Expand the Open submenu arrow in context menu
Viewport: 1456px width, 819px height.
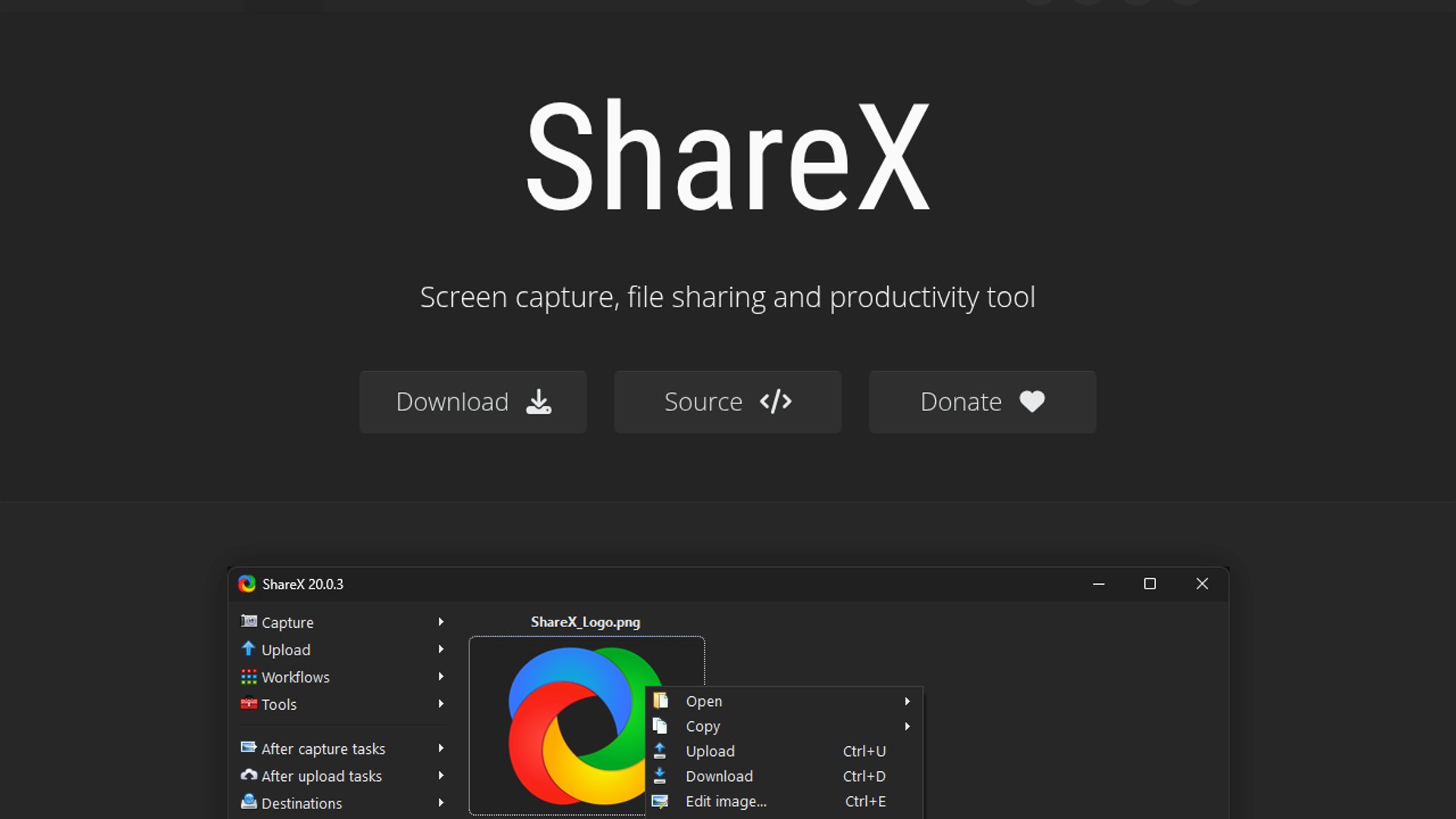point(907,701)
